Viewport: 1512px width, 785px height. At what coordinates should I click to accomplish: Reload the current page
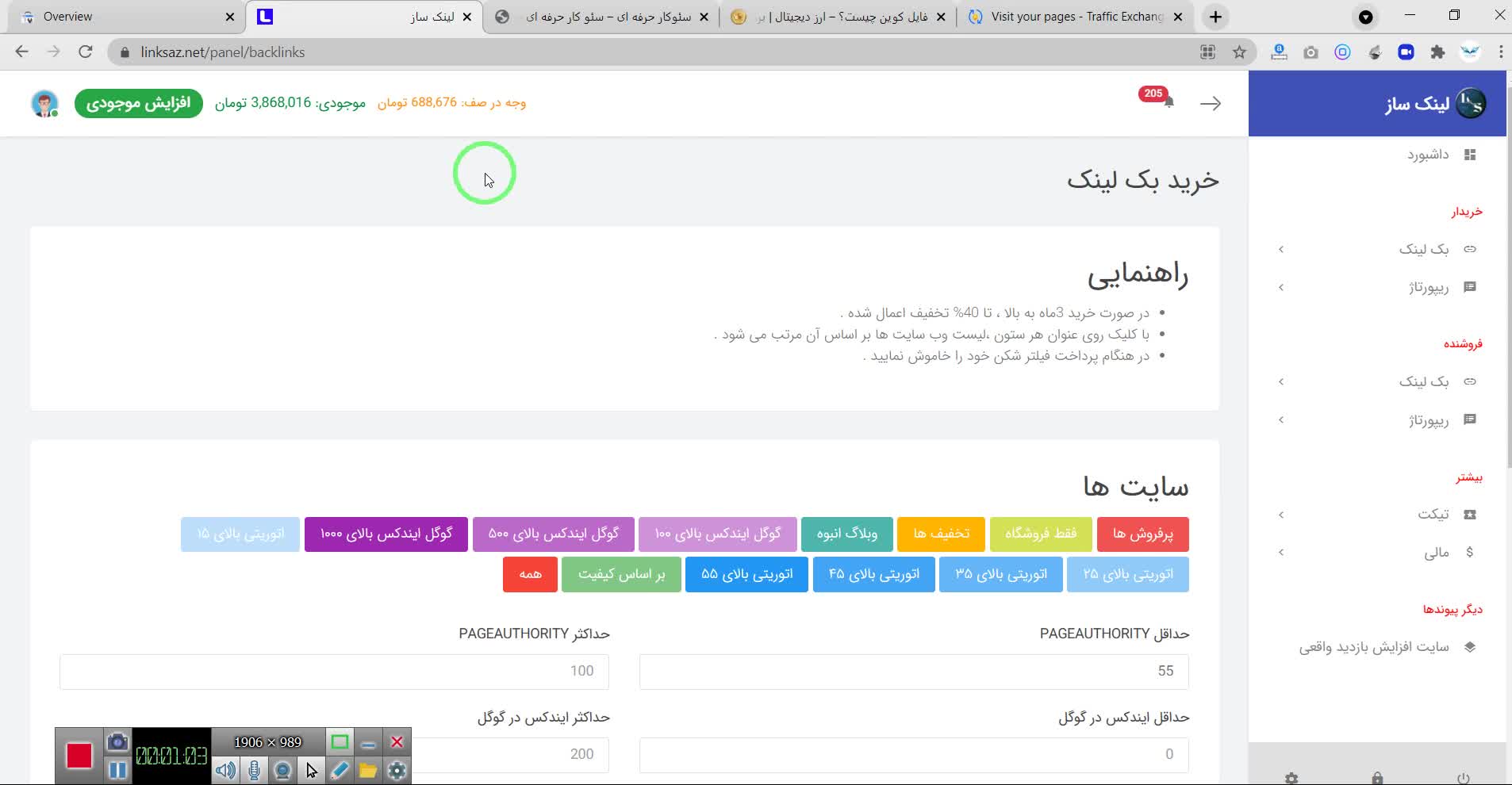(86, 52)
